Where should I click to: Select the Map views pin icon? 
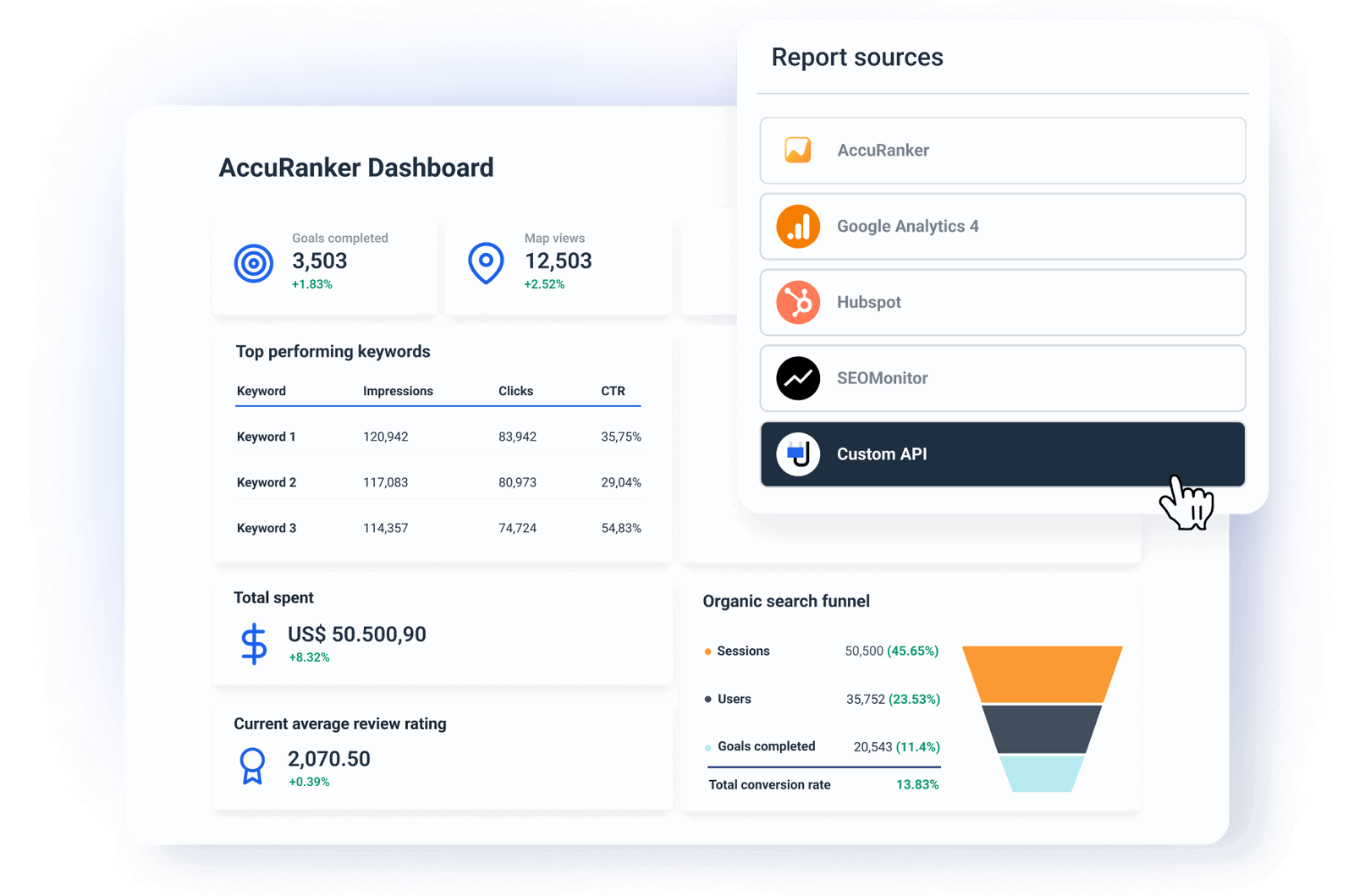coord(486,261)
